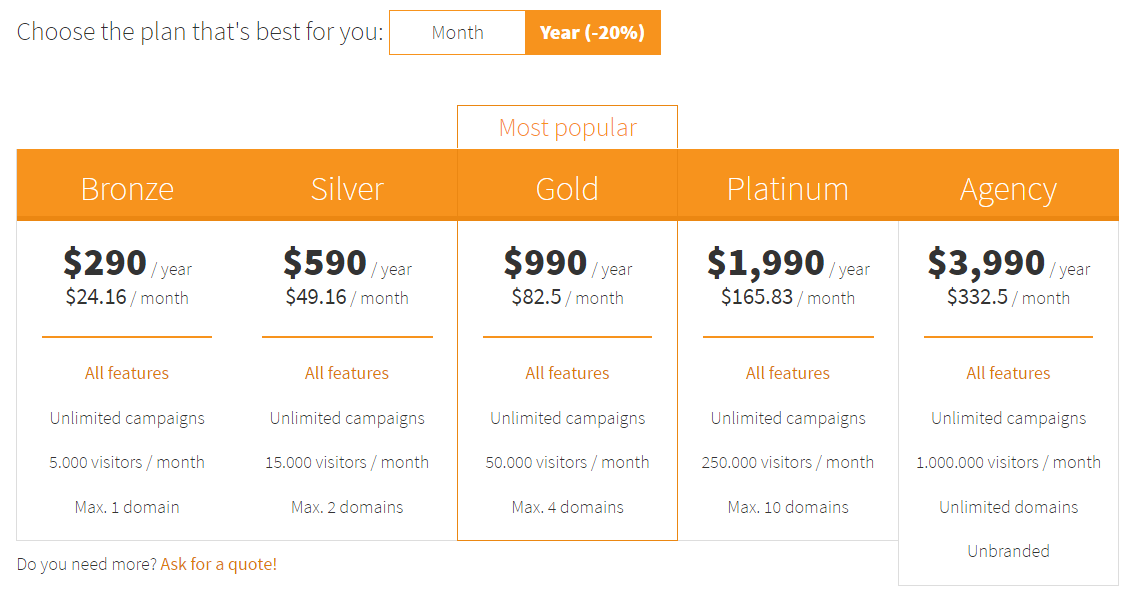Click the $990 / year Gold price

568,263
